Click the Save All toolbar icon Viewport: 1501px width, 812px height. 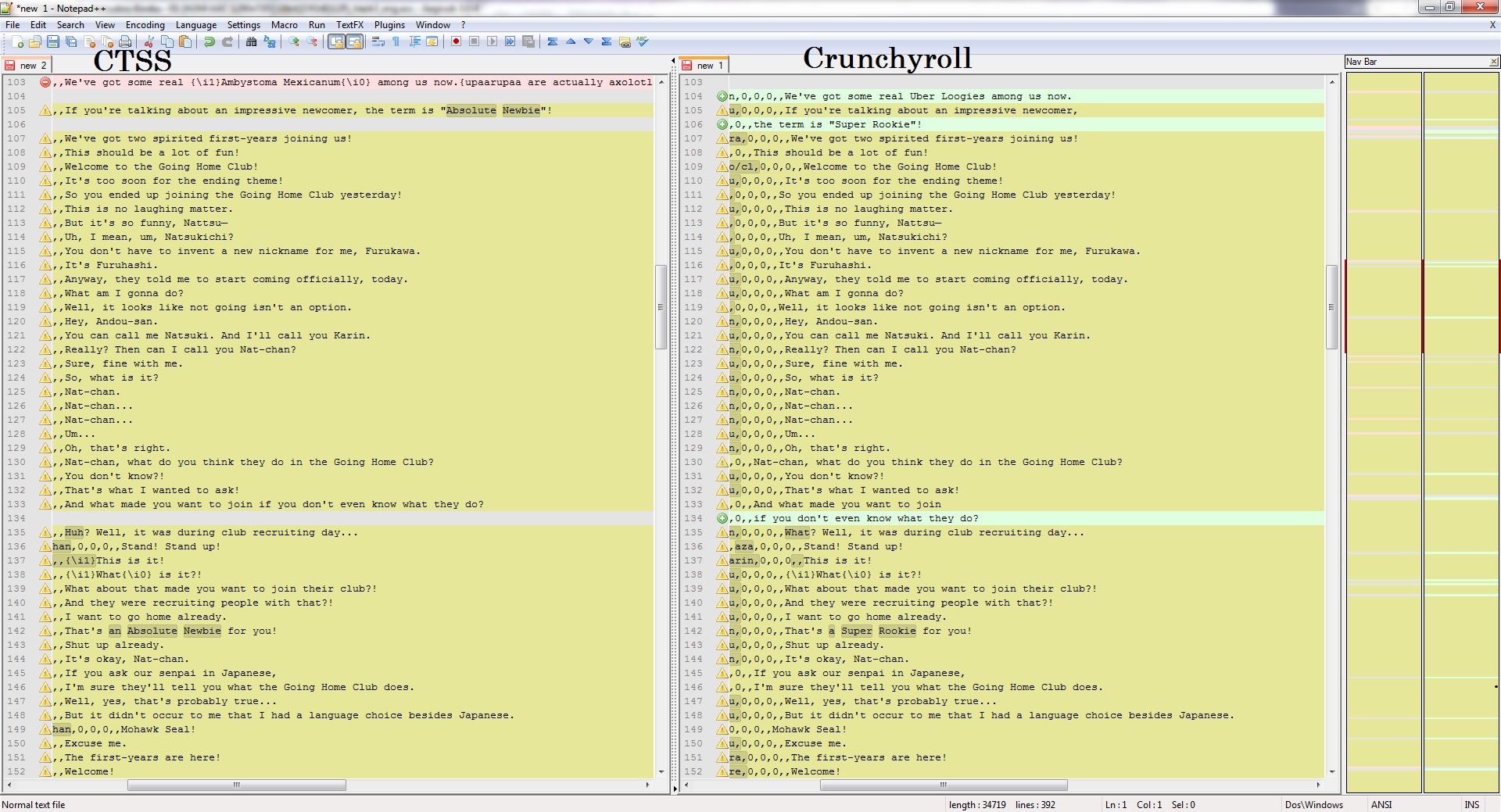[x=71, y=41]
